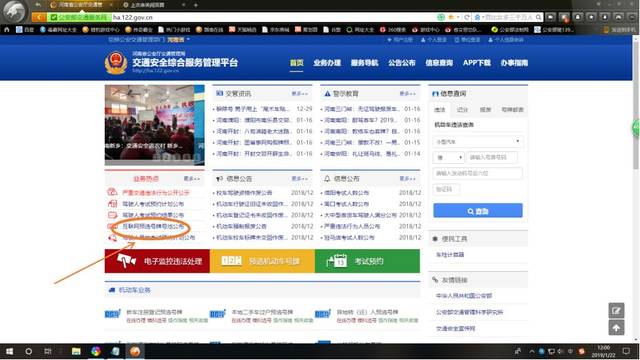Open 更多 in 信息公布 panel
Screen dimensions: 640x360
click(x=407, y=178)
